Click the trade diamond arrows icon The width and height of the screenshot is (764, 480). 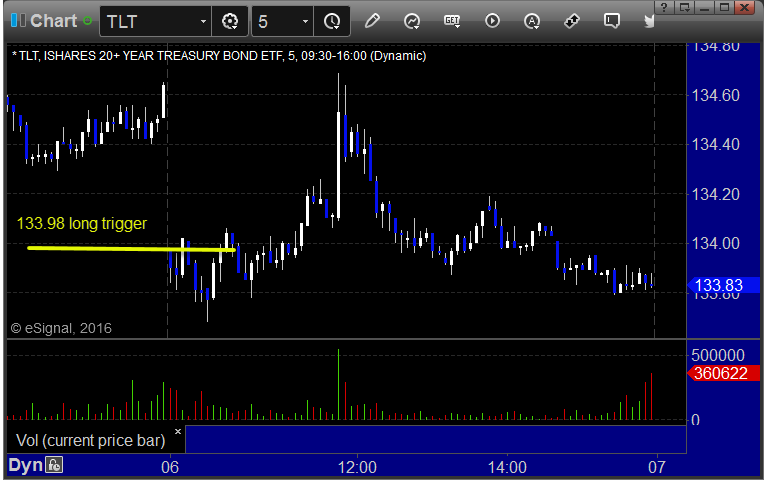[572, 21]
